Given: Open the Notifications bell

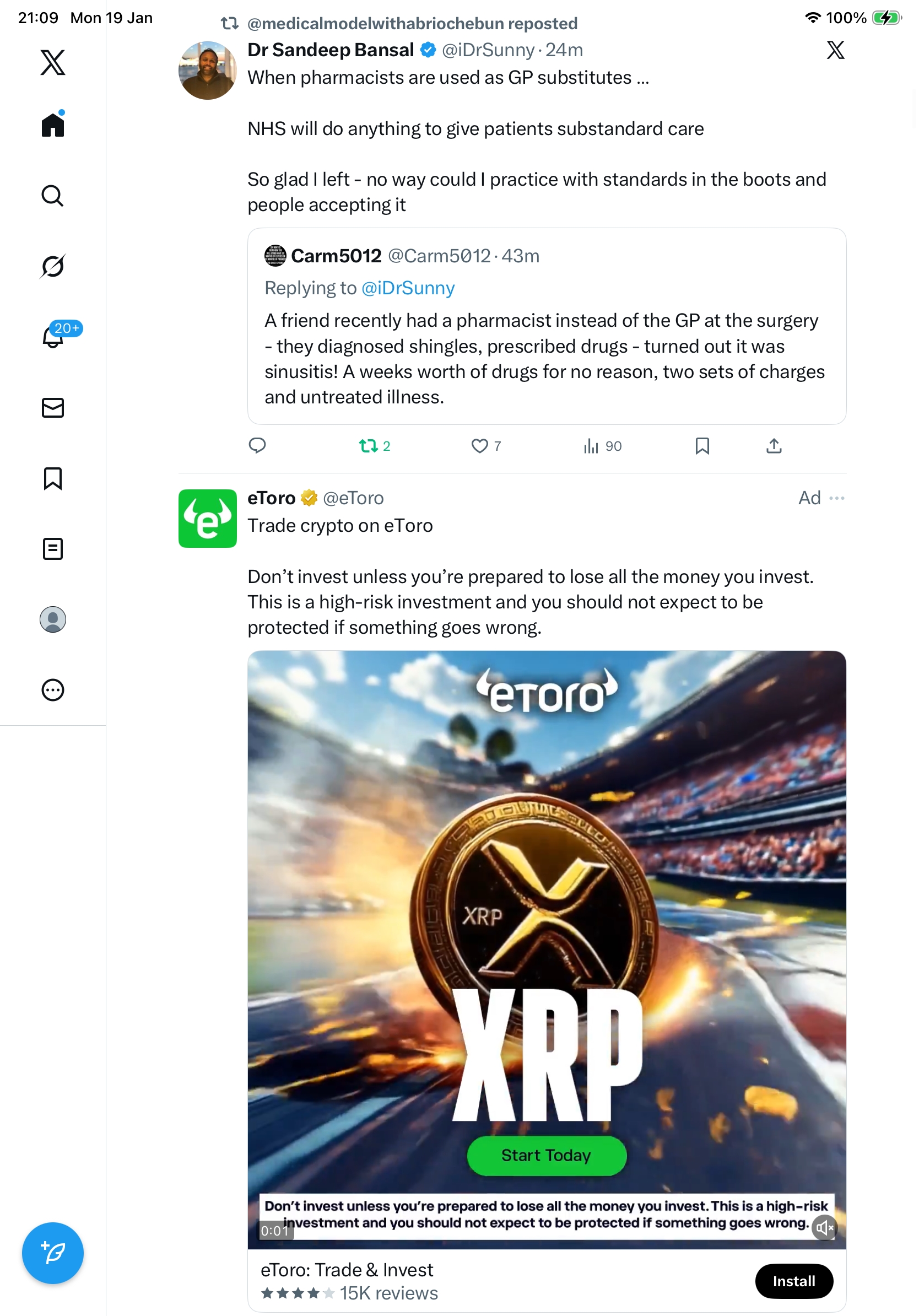Looking at the screenshot, I should [53, 337].
